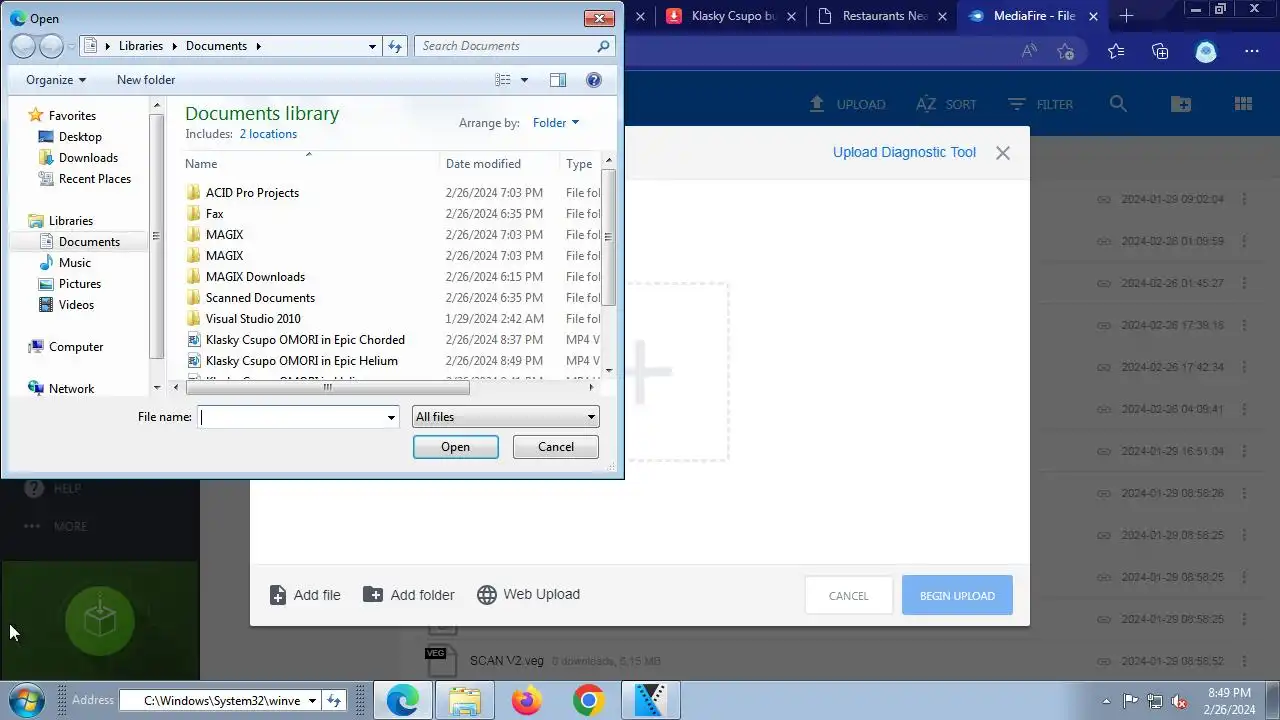
Task: Select Desktop in navigation pane
Action: [x=80, y=137]
